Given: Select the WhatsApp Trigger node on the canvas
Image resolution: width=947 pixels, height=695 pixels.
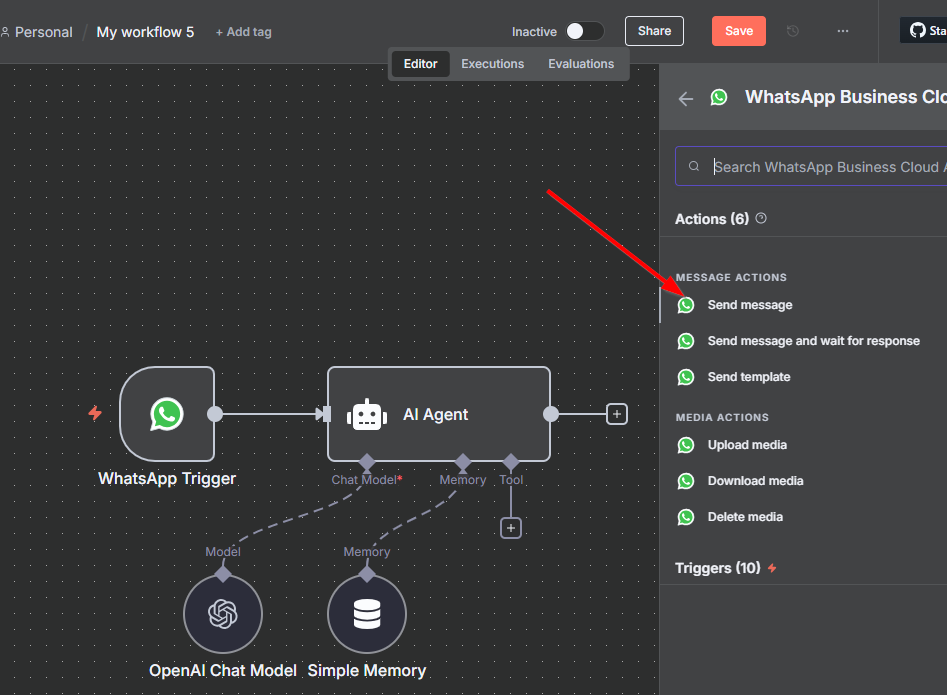Looking at the screenshot, I should pos(167,414).
